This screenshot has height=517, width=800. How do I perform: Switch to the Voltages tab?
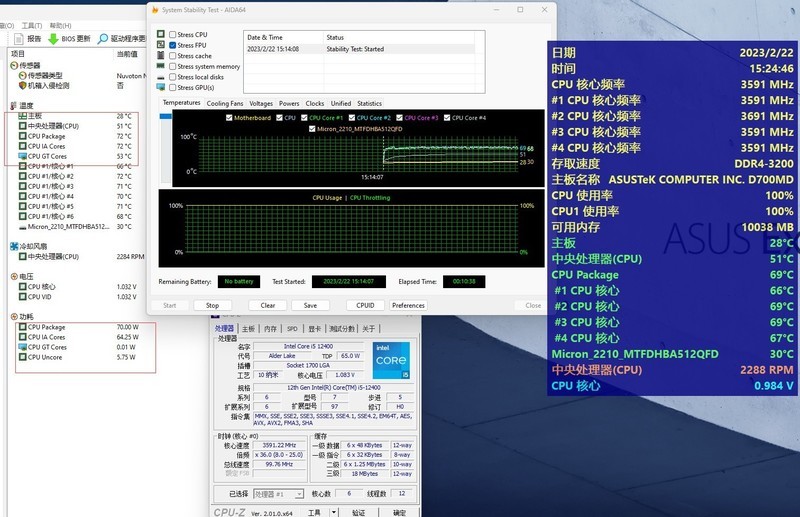[261, 104]
